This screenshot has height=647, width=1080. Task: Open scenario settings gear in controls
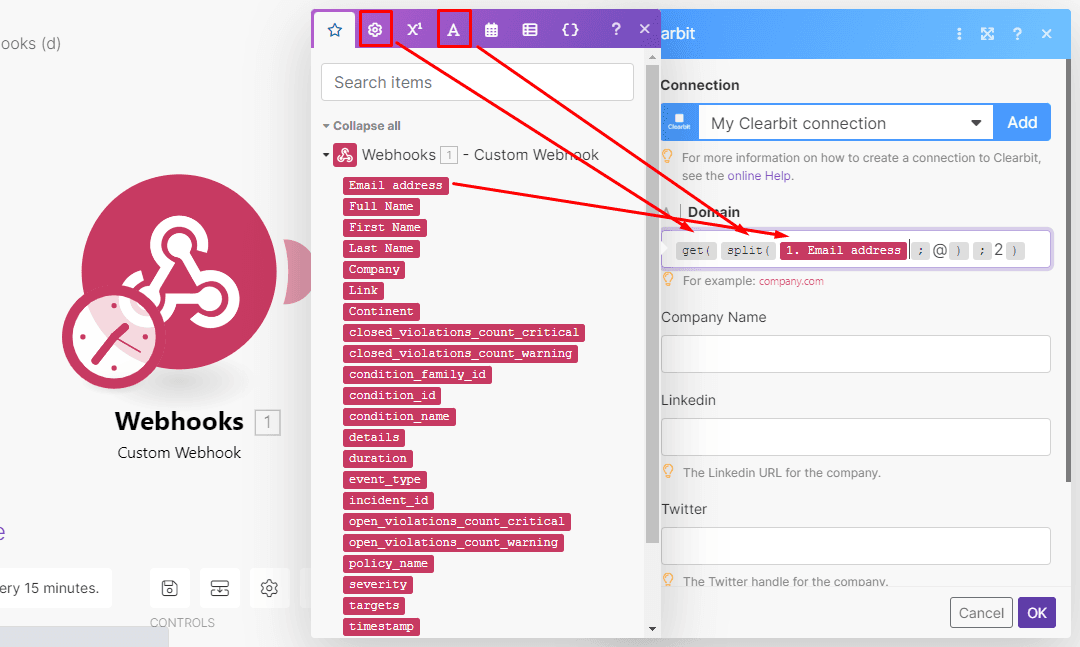point(269,588)
